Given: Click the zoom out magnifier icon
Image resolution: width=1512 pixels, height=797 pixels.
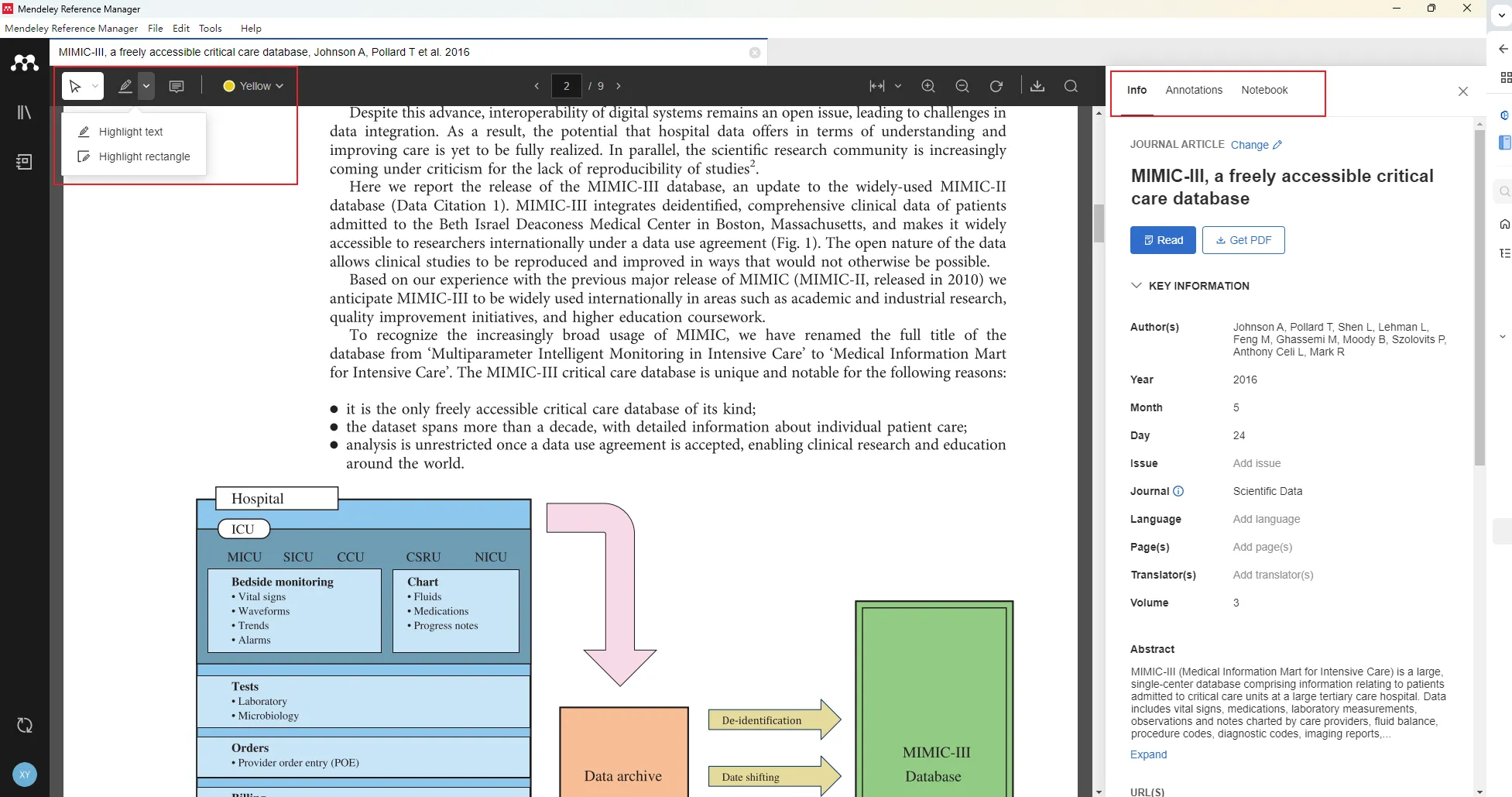Looking at the screenshot, I should pos(962,86).
